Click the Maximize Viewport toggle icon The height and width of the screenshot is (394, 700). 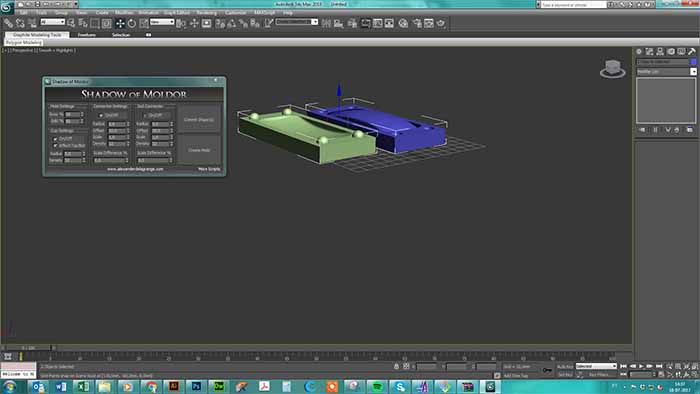coord(695,375)
